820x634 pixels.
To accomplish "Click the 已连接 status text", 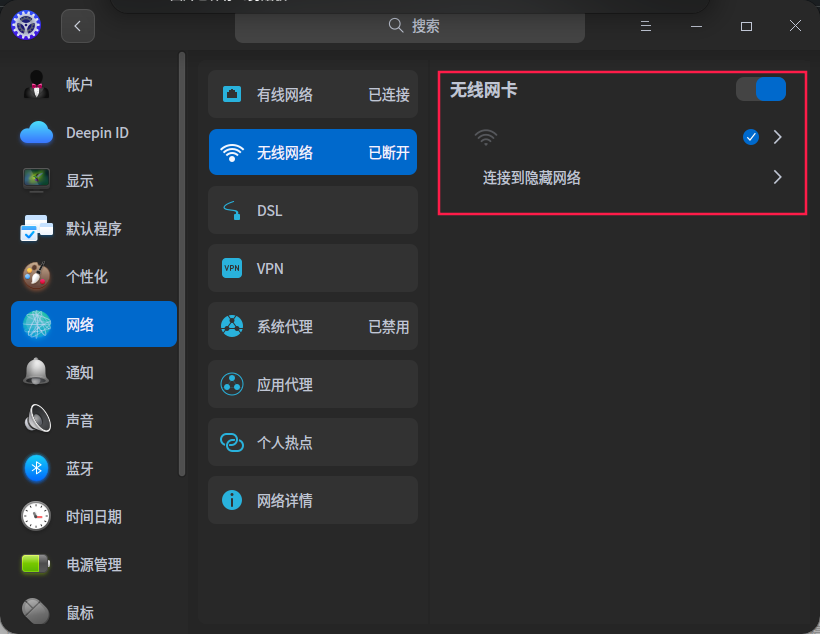I will click(389, 95).
